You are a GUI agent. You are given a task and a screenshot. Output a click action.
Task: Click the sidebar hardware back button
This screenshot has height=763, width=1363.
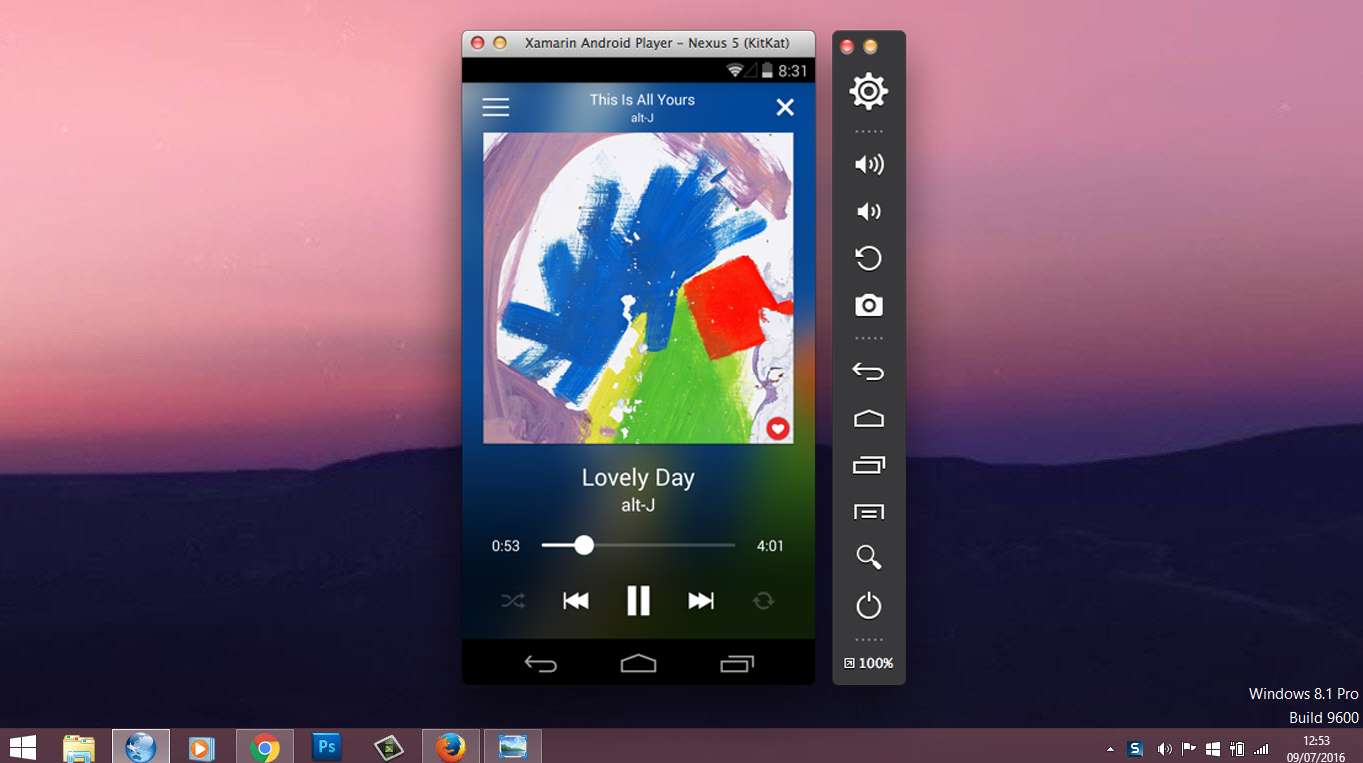[868, 372]
